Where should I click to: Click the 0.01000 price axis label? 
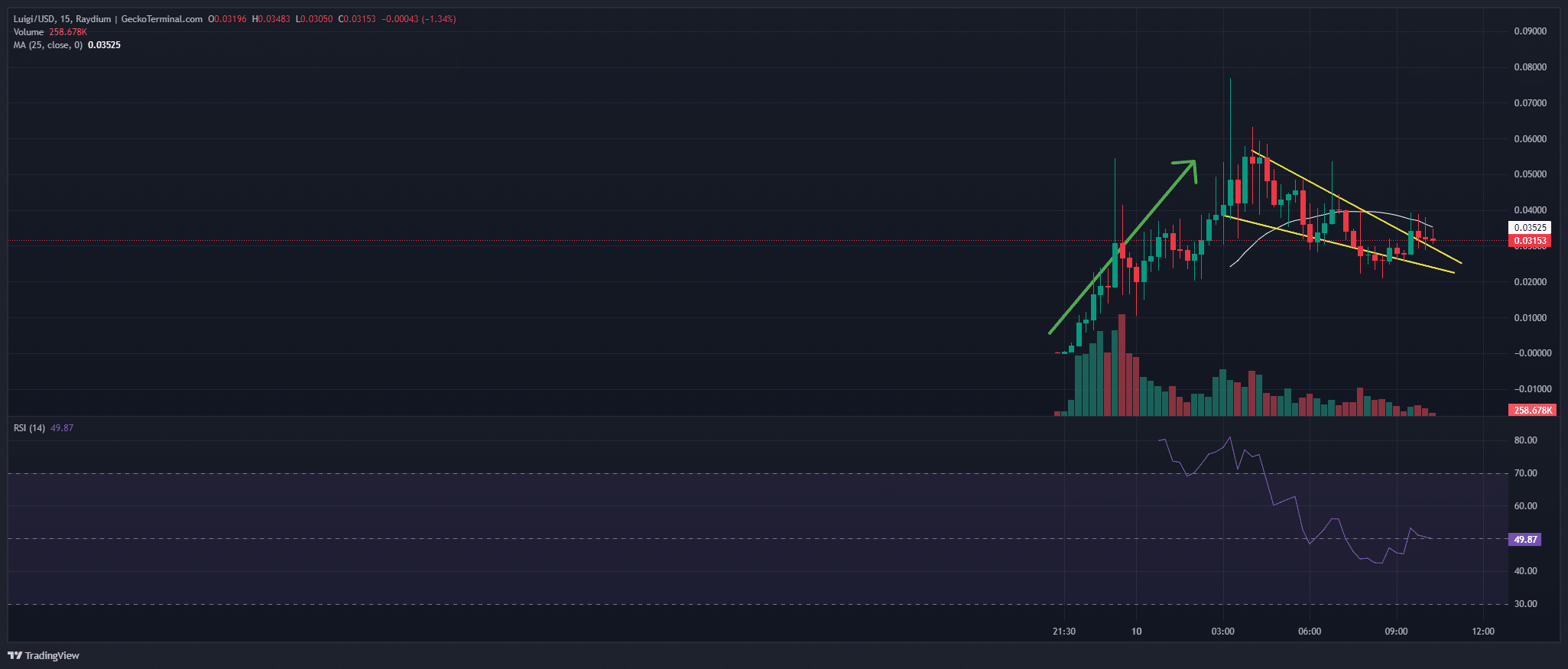point(1530,318)
